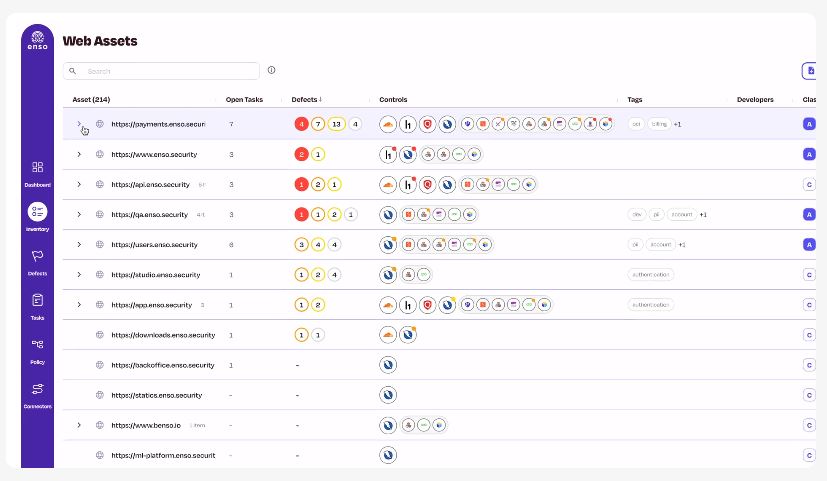
Task: Click red defects badge in www.enso.security row
Action: 301,154
